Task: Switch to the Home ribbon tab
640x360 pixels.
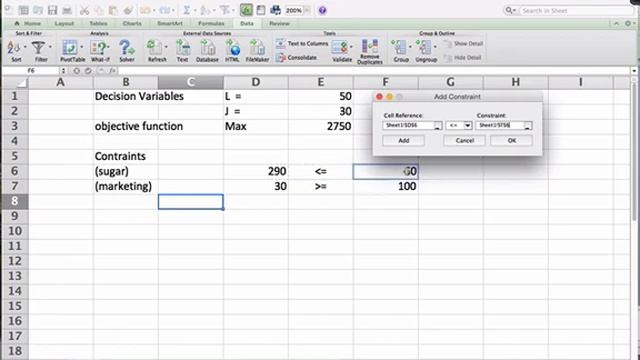Action: (x=28, y=24)
